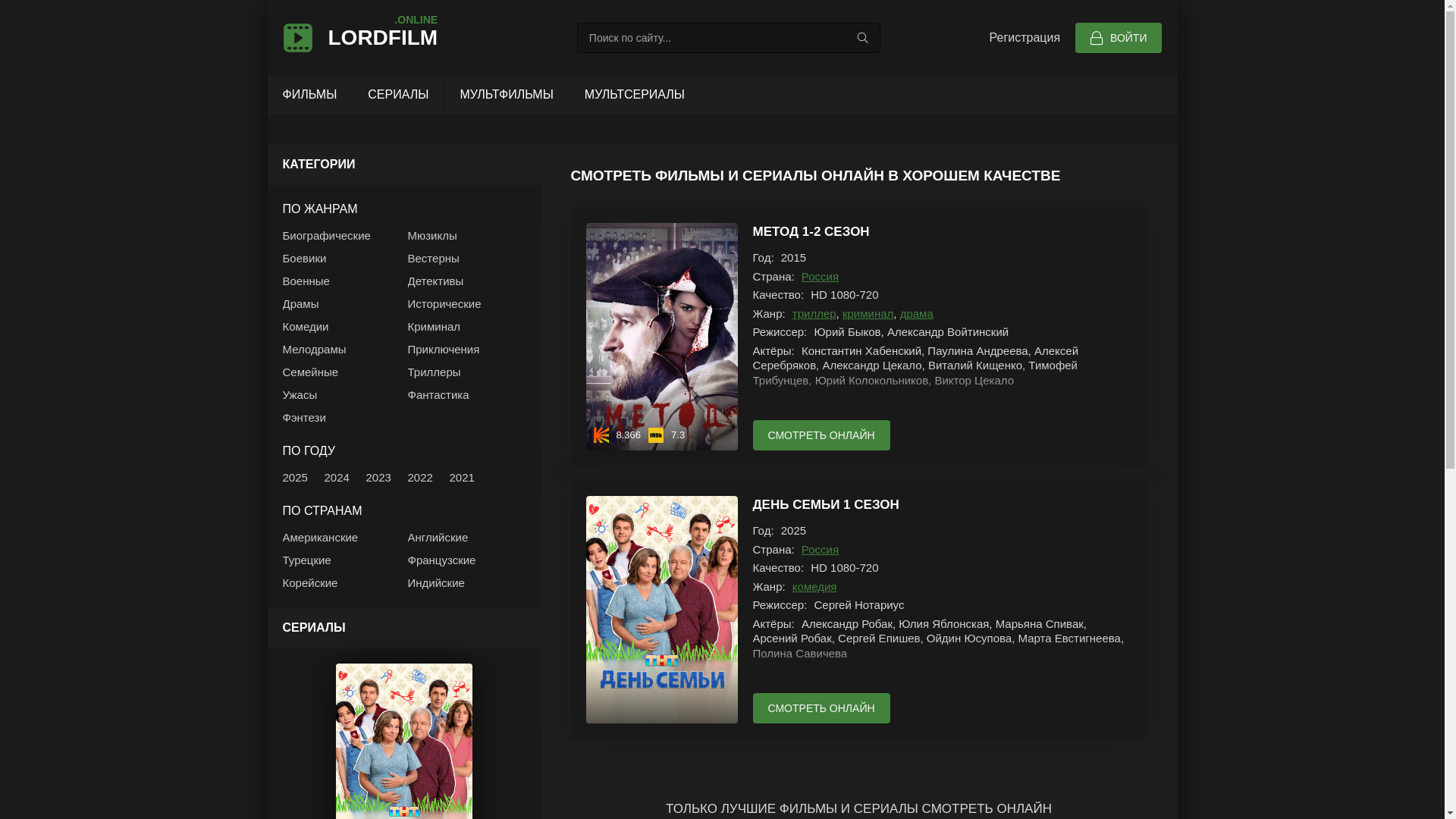Image resolution: width=1456 pixels, height=819 pixels.
Task: Go to the Мультфильмы menu section
Action: point(506,95)
